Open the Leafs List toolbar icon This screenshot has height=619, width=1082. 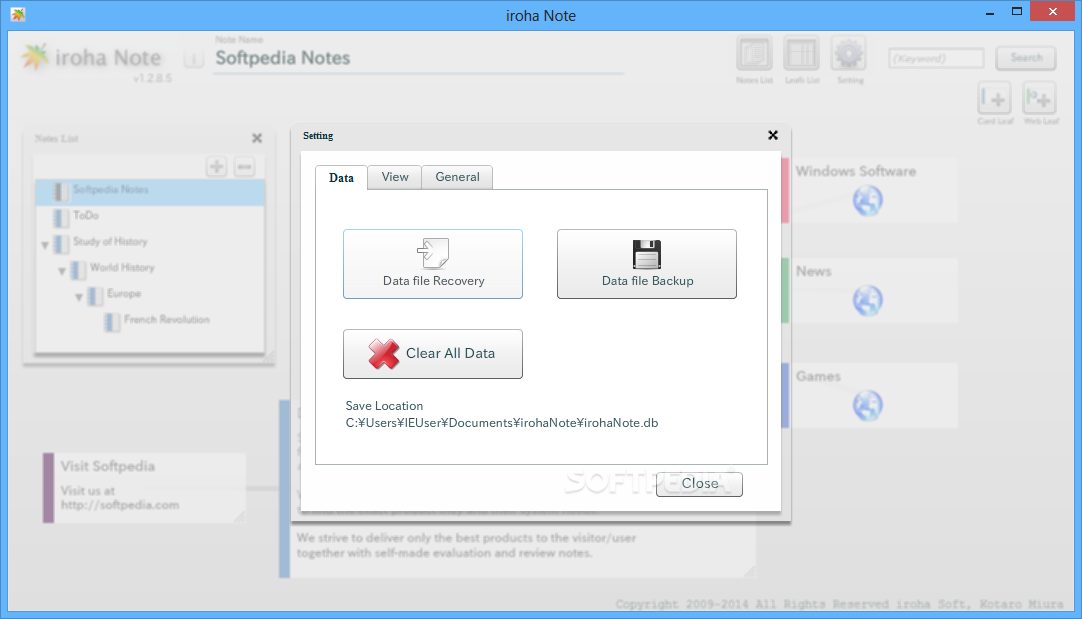click(x=801, y=54)
